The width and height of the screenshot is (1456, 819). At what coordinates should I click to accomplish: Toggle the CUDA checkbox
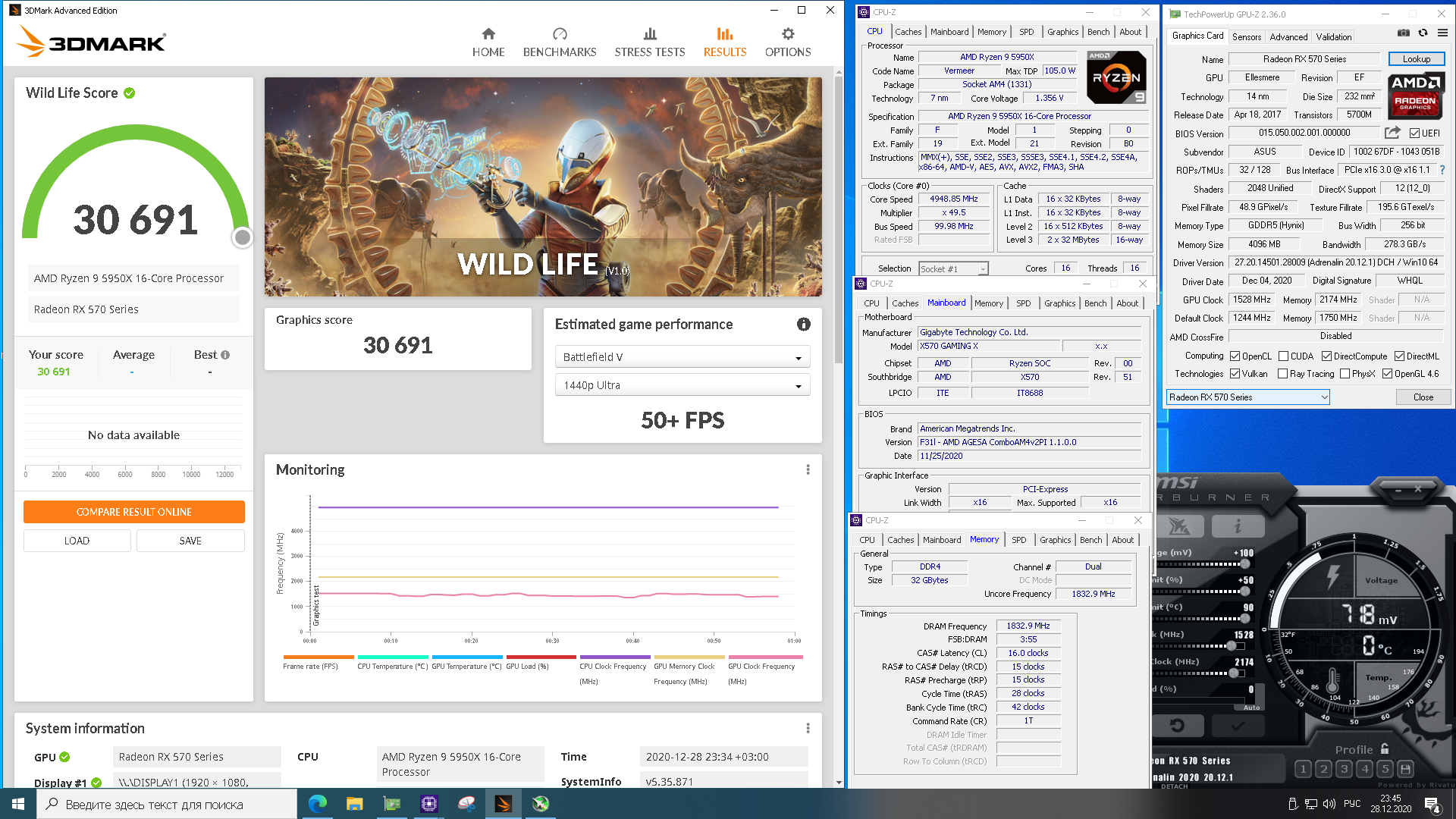tap(1283, 356)
